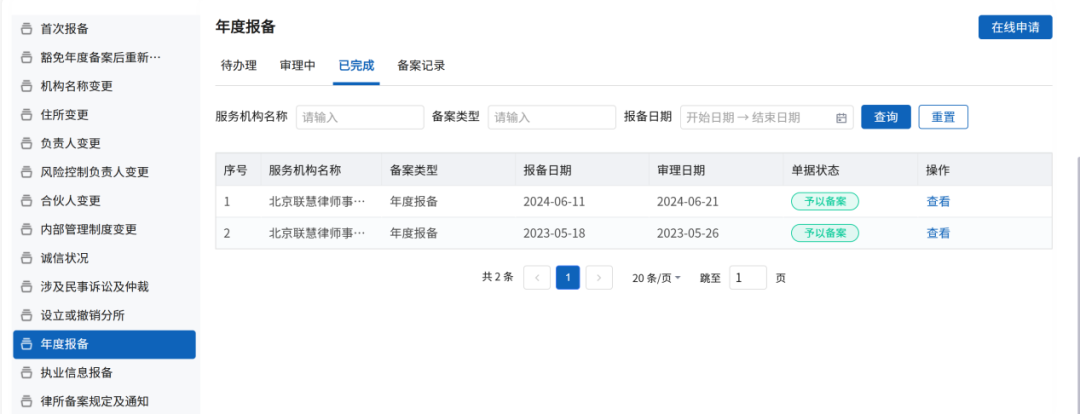The image size is (1080, 414).
Task: Click the icon beside 设立或撤销分所
Action: [x=27, y=315]
